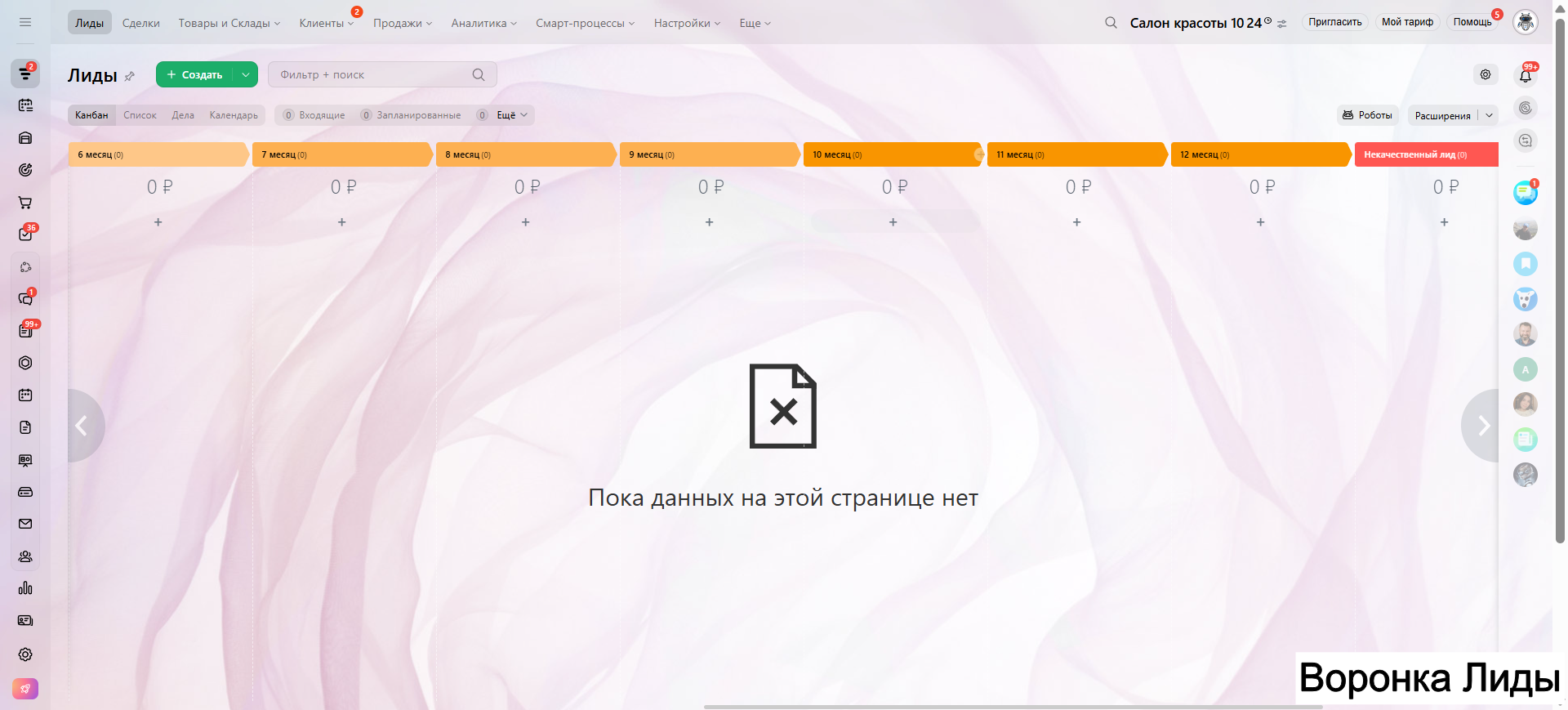Open global search magnifier in top bar
1568x710 pixels.
[x=1111, y=23]
